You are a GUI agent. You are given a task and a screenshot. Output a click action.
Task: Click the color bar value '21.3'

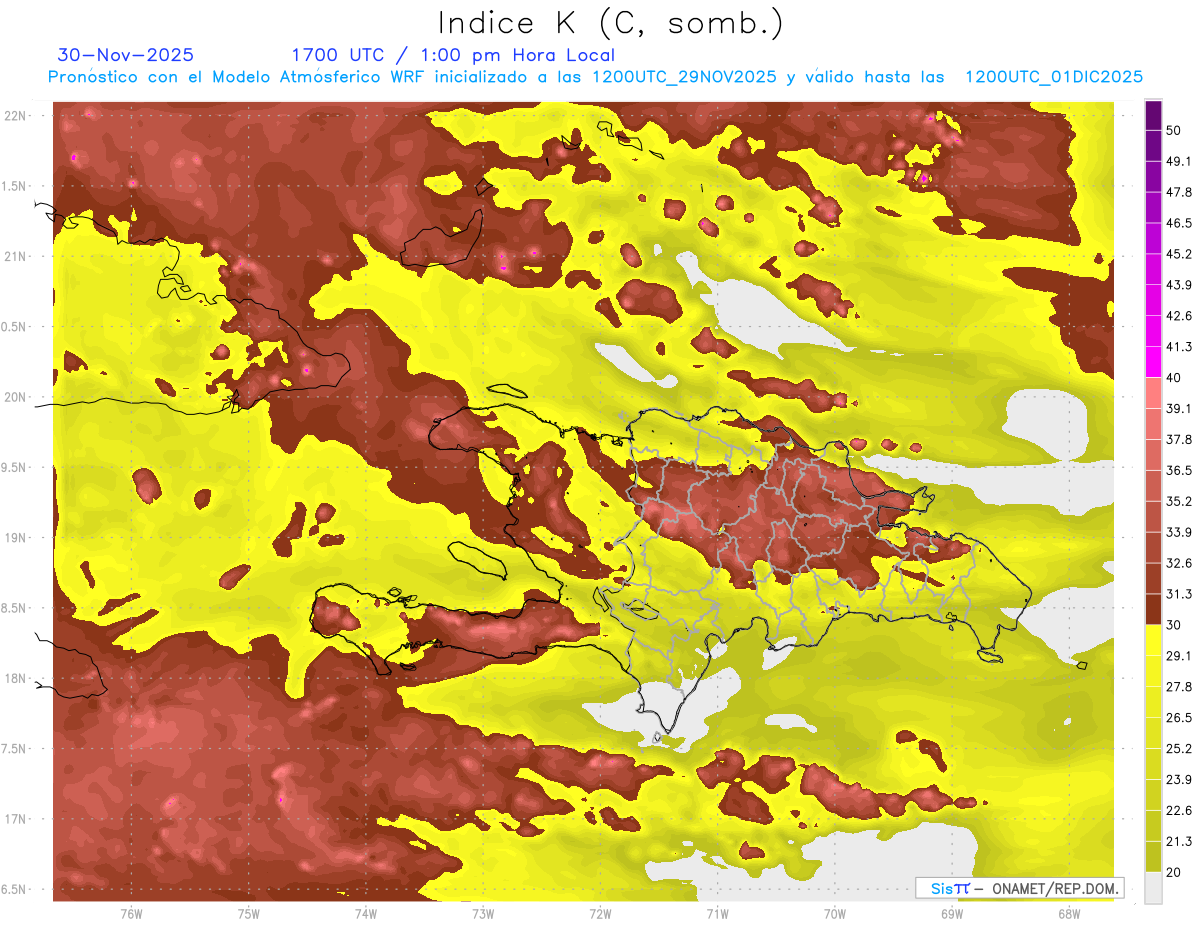pos(1178,841)
